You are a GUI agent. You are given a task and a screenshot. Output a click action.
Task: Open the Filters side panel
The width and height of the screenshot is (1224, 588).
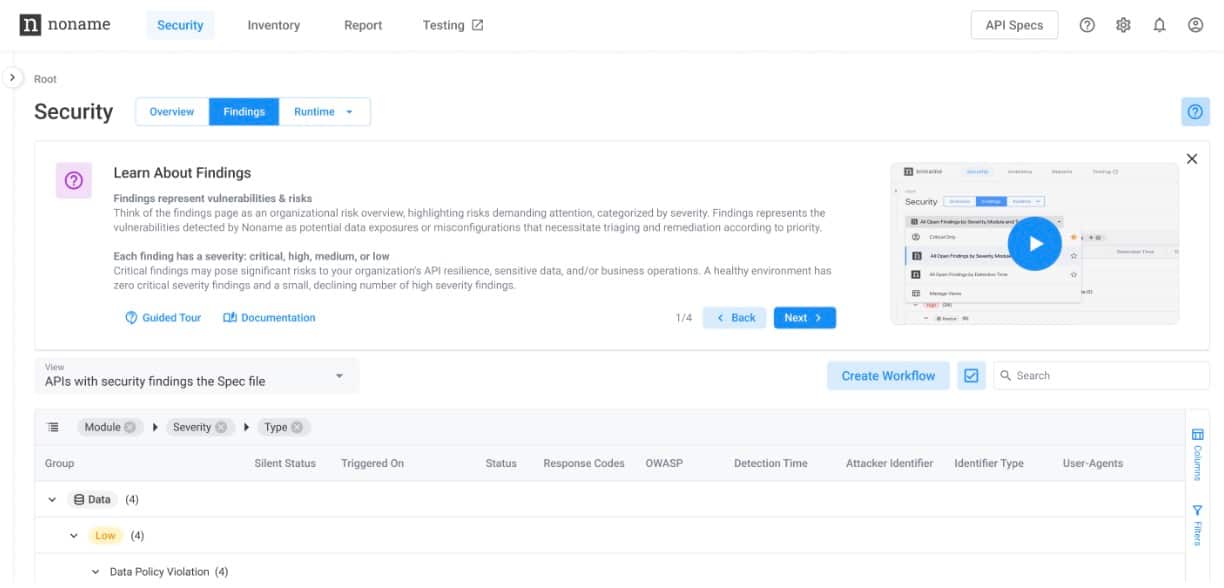point(1197,525)
